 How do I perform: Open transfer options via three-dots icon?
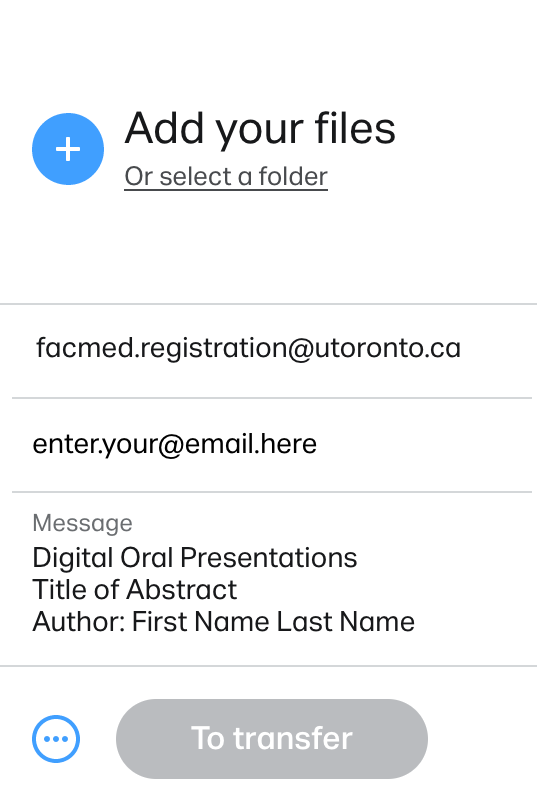[56, 739]
